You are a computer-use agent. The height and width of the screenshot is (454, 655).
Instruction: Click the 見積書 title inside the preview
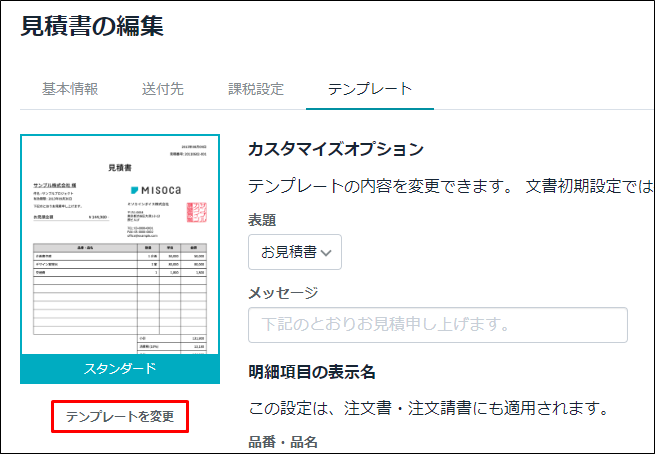click(119, 168)
